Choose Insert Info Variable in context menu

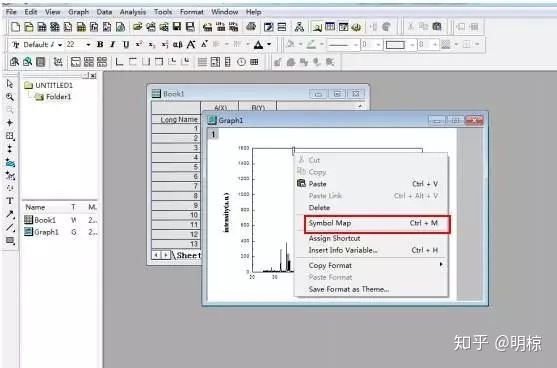click(372, 250)
